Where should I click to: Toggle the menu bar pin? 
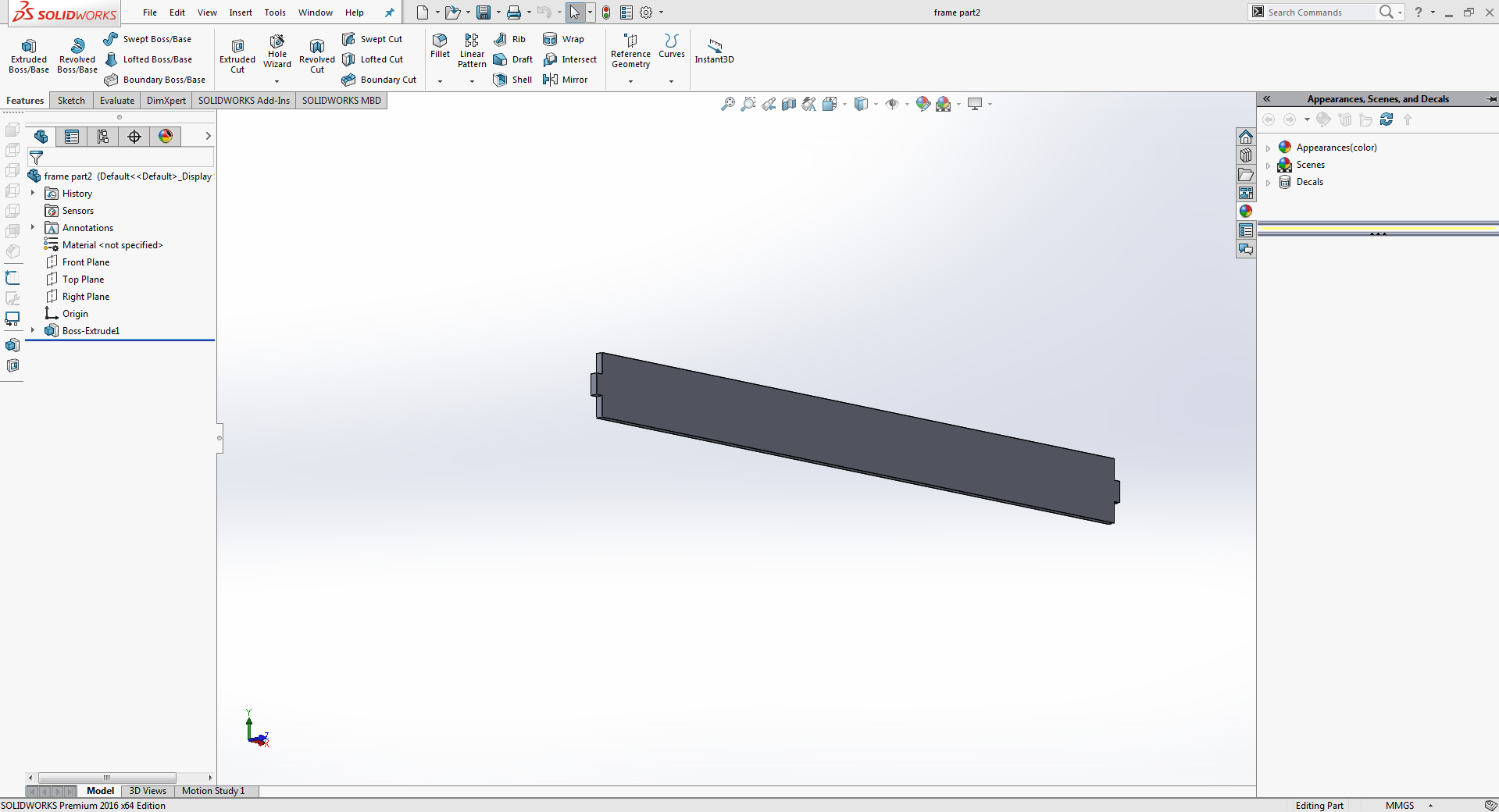[x=389, y=12]
